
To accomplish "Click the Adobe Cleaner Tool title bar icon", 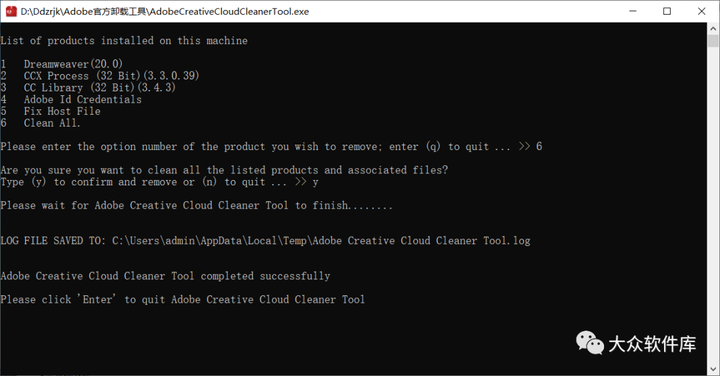I will click(11, 11).
